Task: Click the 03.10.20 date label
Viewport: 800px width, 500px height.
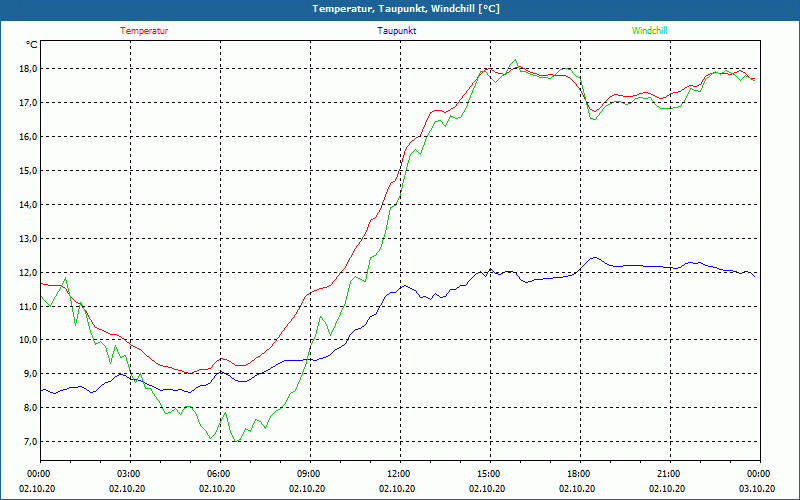Action: [757, 488]
